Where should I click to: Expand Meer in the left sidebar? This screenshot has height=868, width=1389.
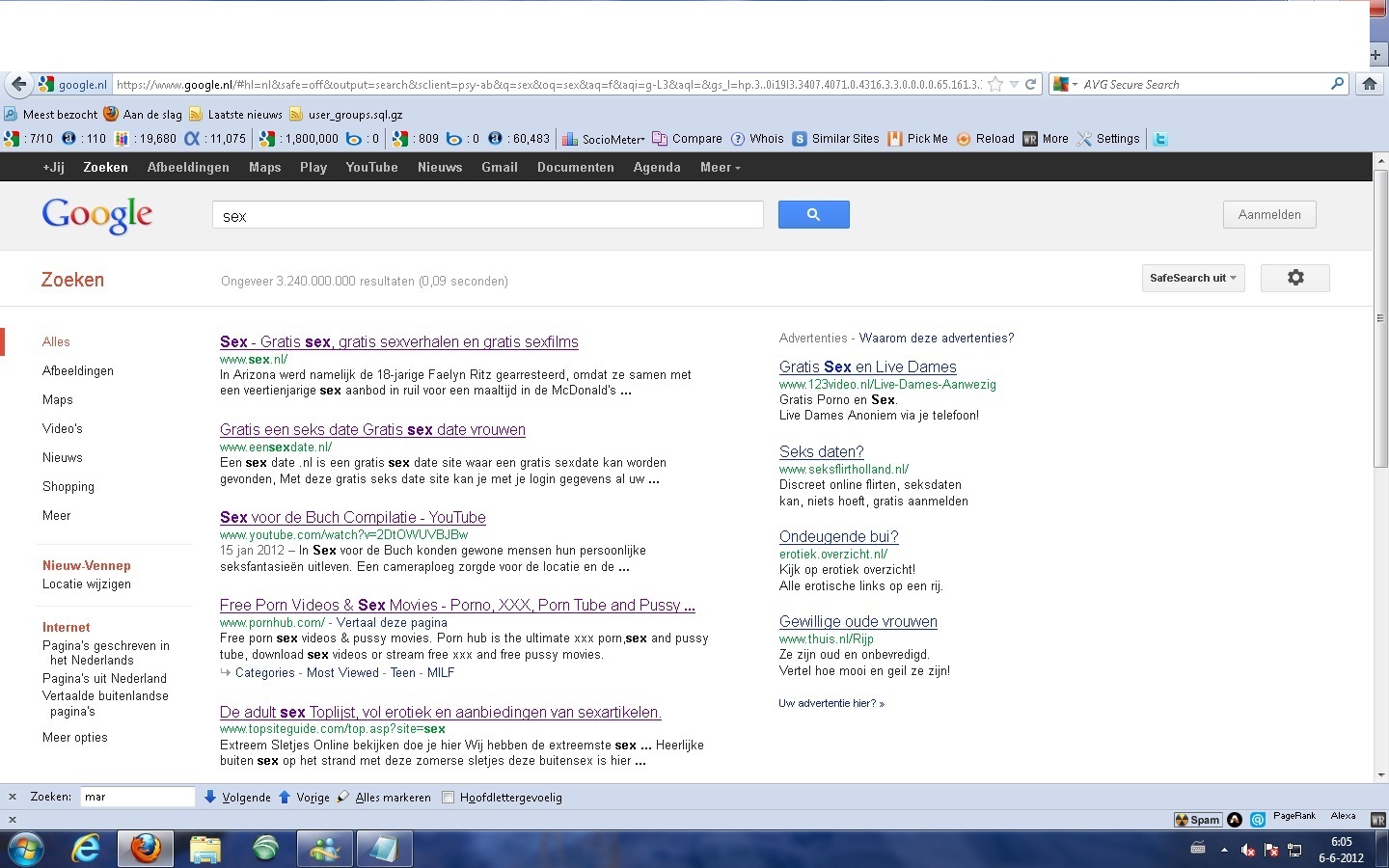click(x=57, y=515)
